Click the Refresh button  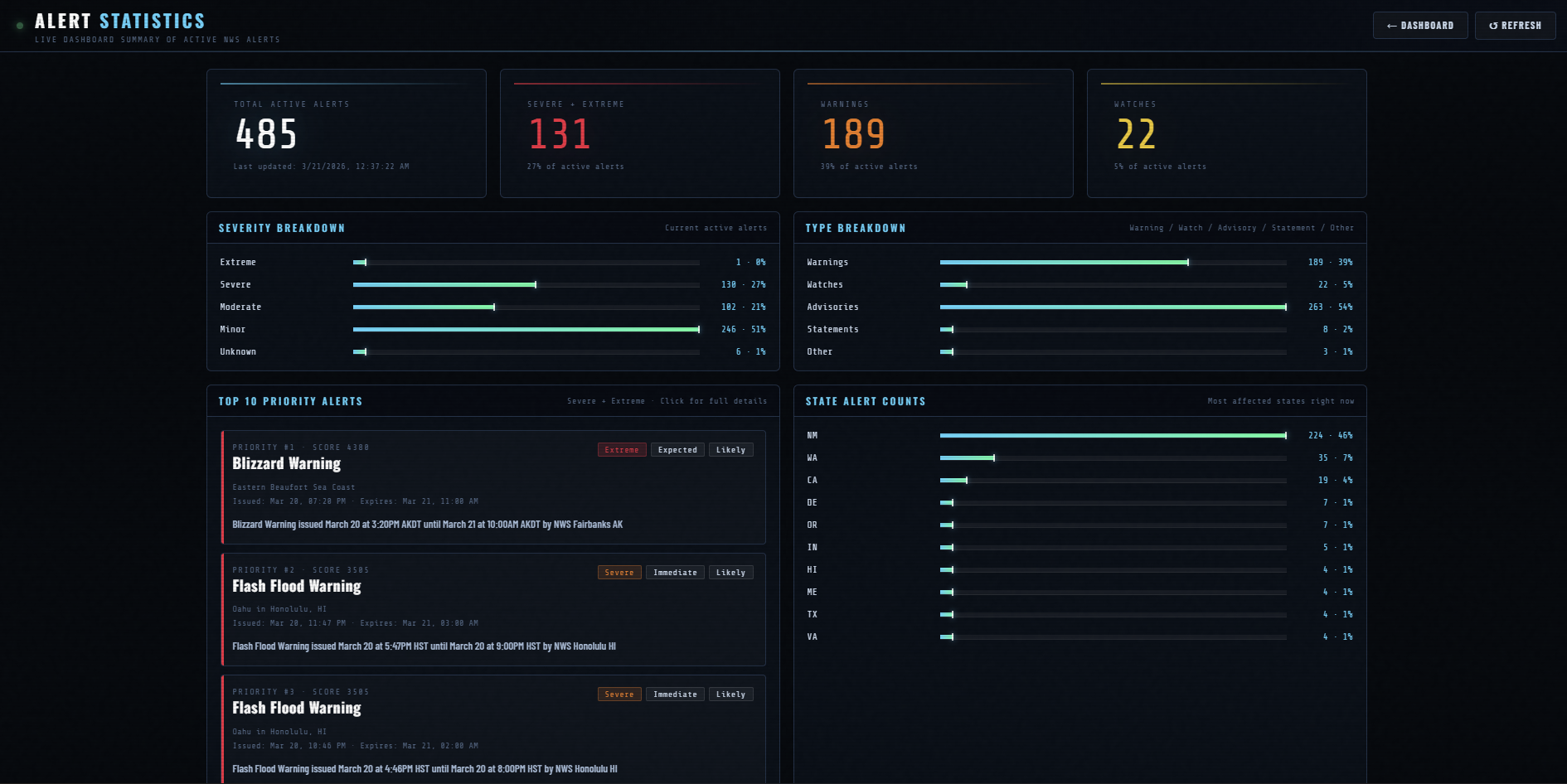click(1515, 26)
